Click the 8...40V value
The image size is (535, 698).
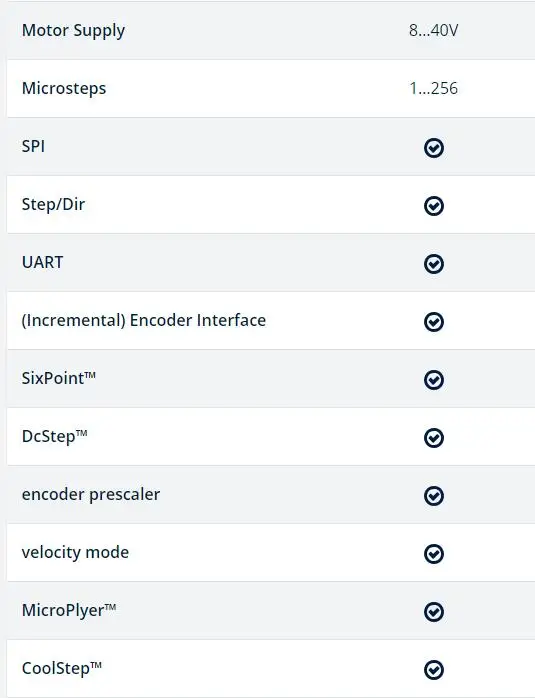434,30
